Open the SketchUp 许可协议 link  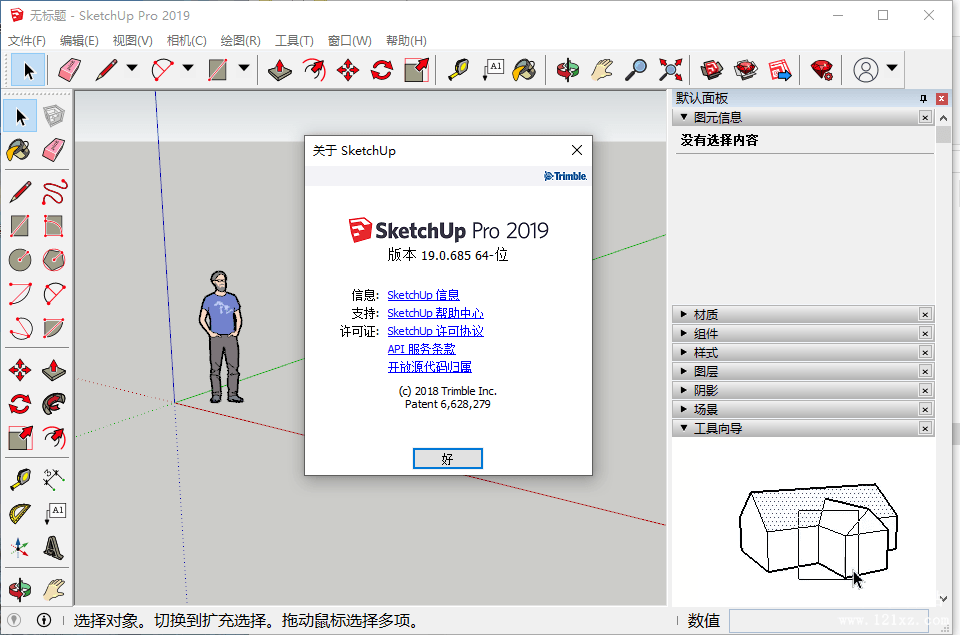pyautogui.click(x=435, y=331)
